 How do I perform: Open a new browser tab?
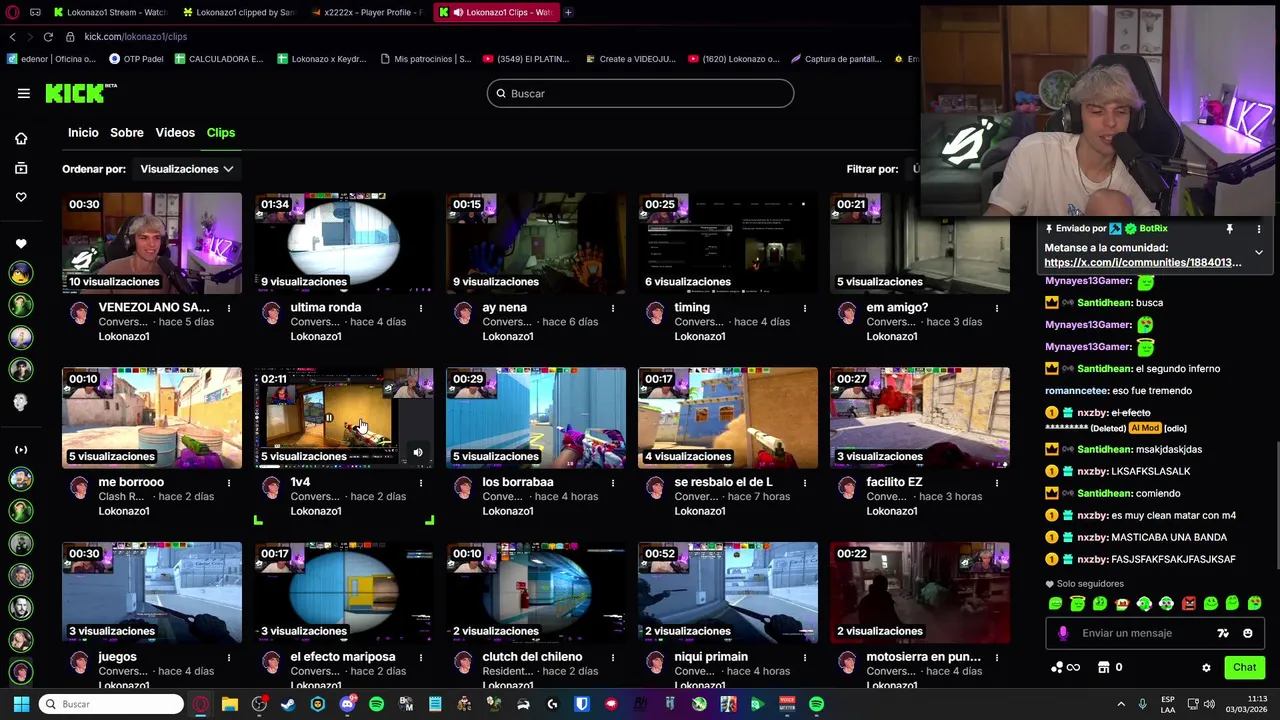(568, 12)
